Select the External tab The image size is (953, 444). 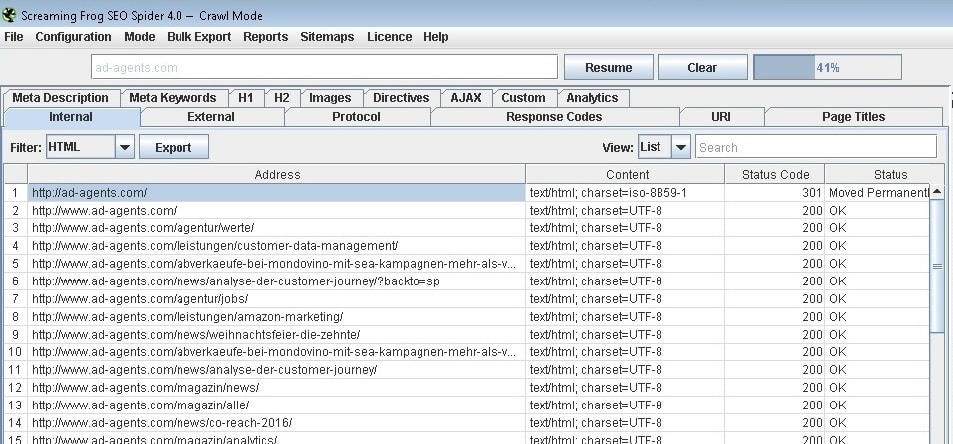tap(211, 117)
